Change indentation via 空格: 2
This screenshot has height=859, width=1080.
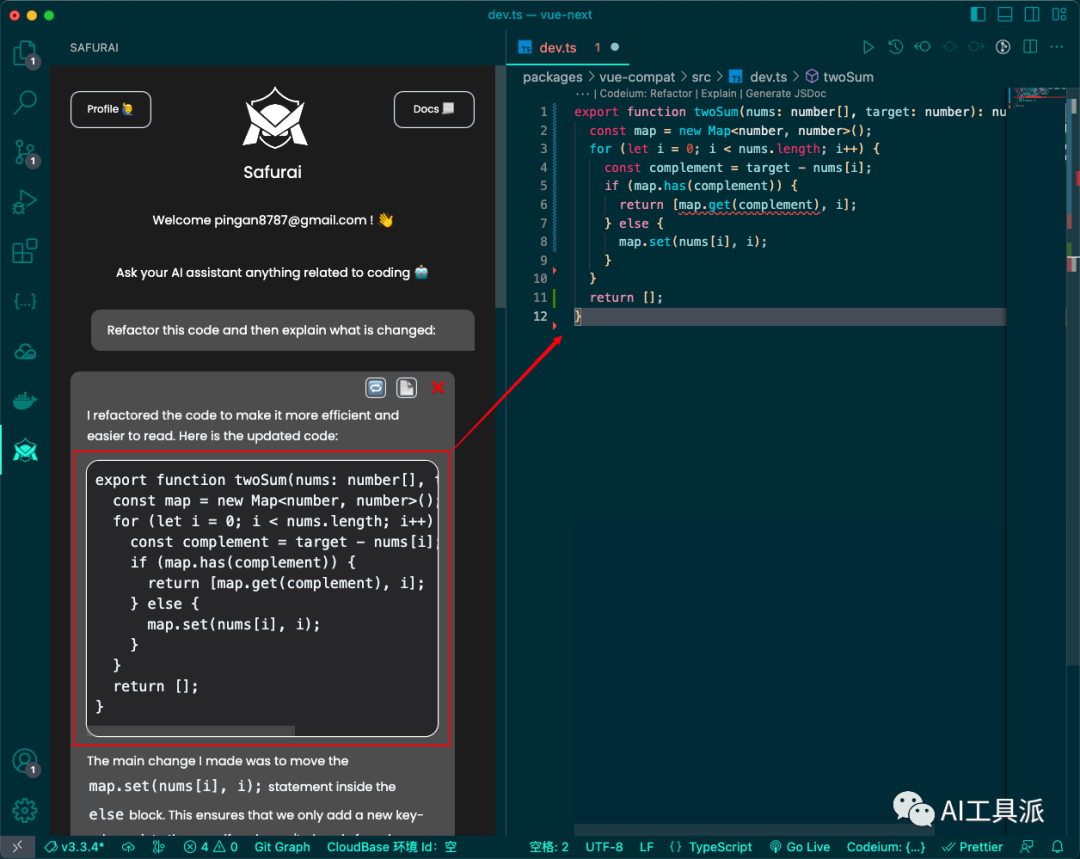tap(549, 847)
